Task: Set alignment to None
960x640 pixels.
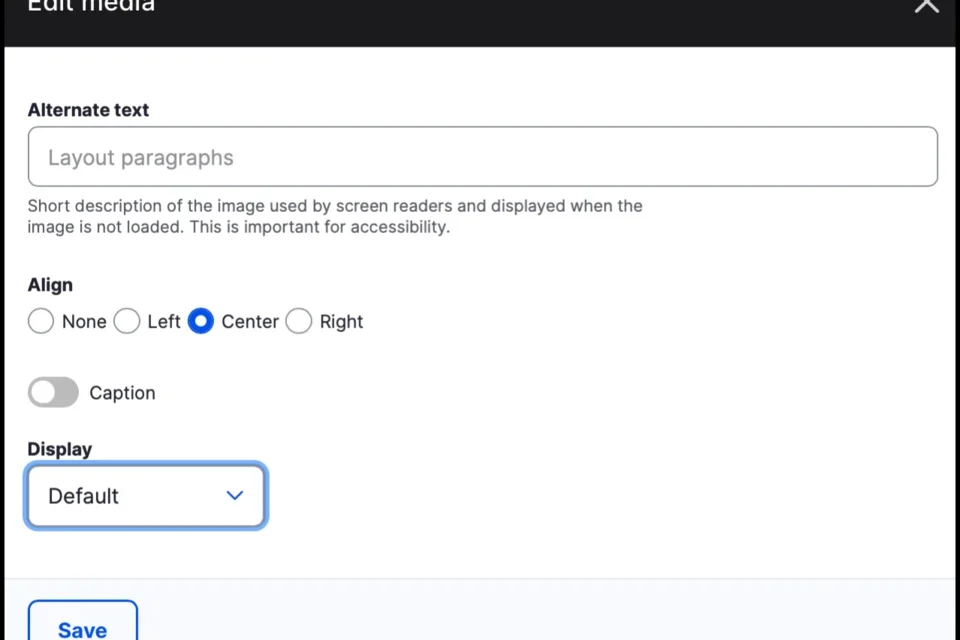Action: tap(40, 321)
